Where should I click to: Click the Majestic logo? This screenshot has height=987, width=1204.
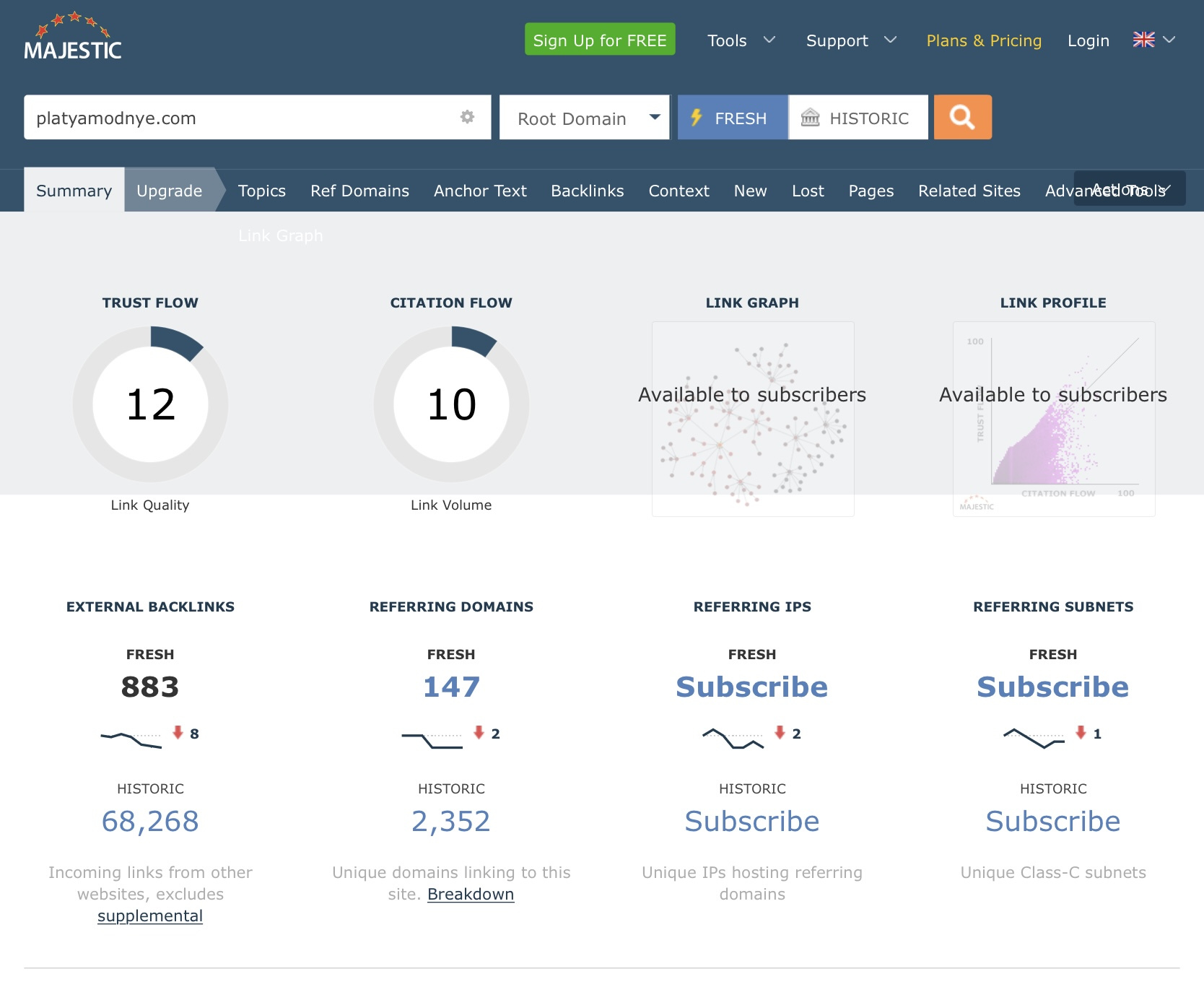(x=73, y=36)
